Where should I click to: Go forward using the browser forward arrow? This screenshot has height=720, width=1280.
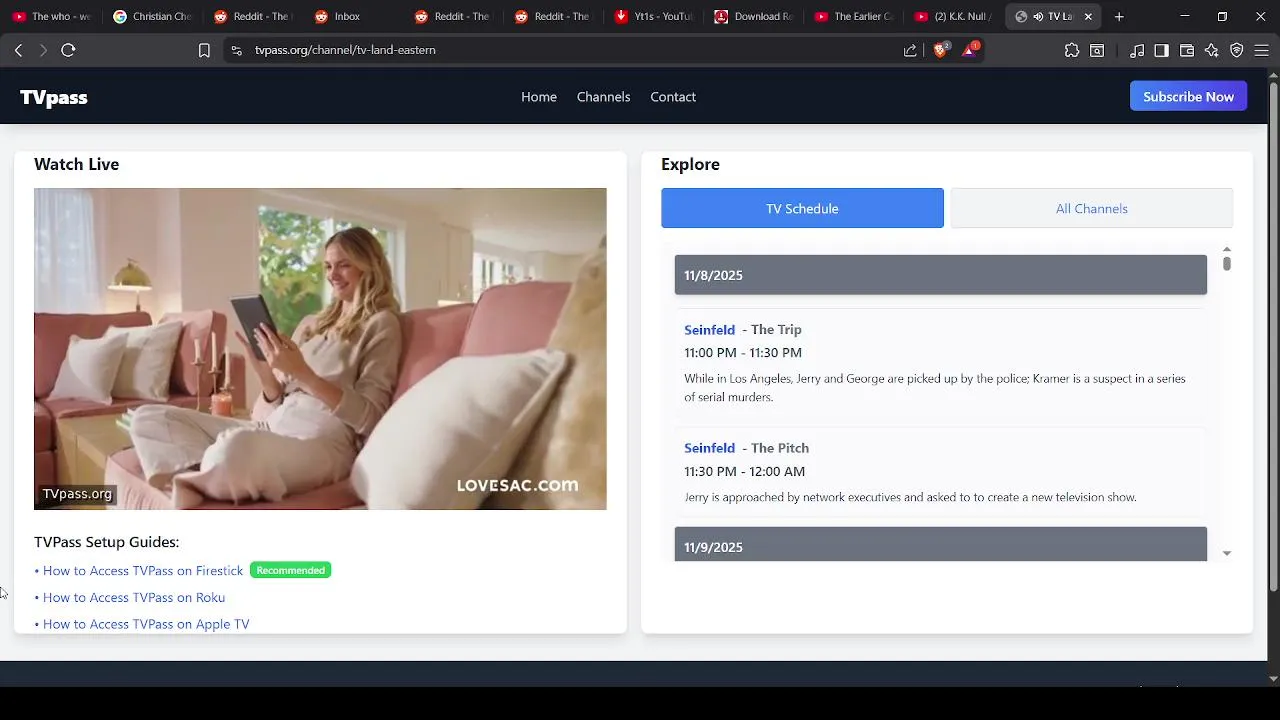click(x=43, y=50)
